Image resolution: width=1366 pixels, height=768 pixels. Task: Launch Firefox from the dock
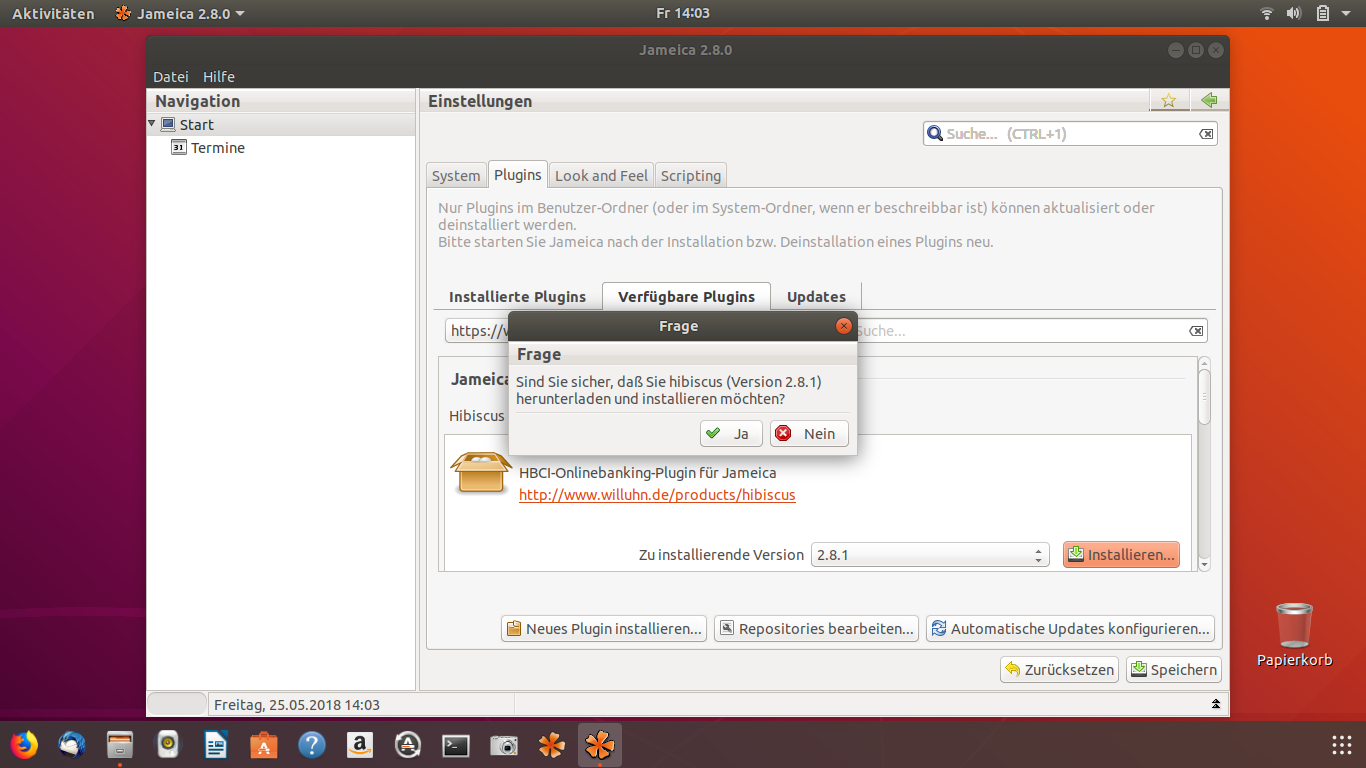(24, 745)
